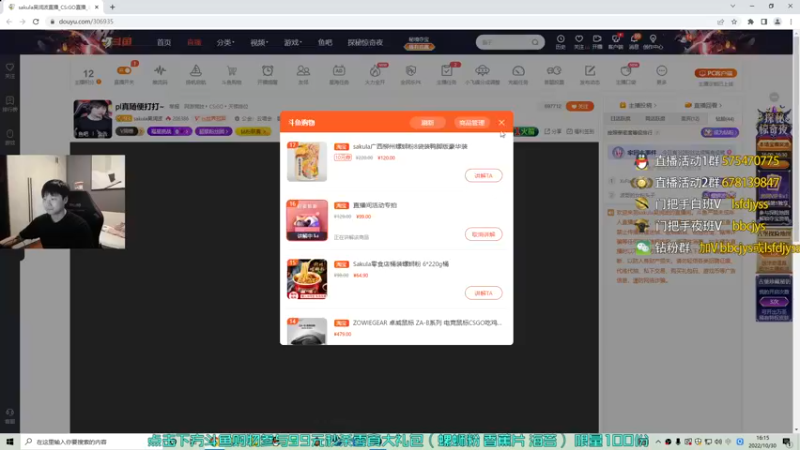The image size is (800, 450).
Task: Bookmark the page with the star icon
Action: coord(734,21)
